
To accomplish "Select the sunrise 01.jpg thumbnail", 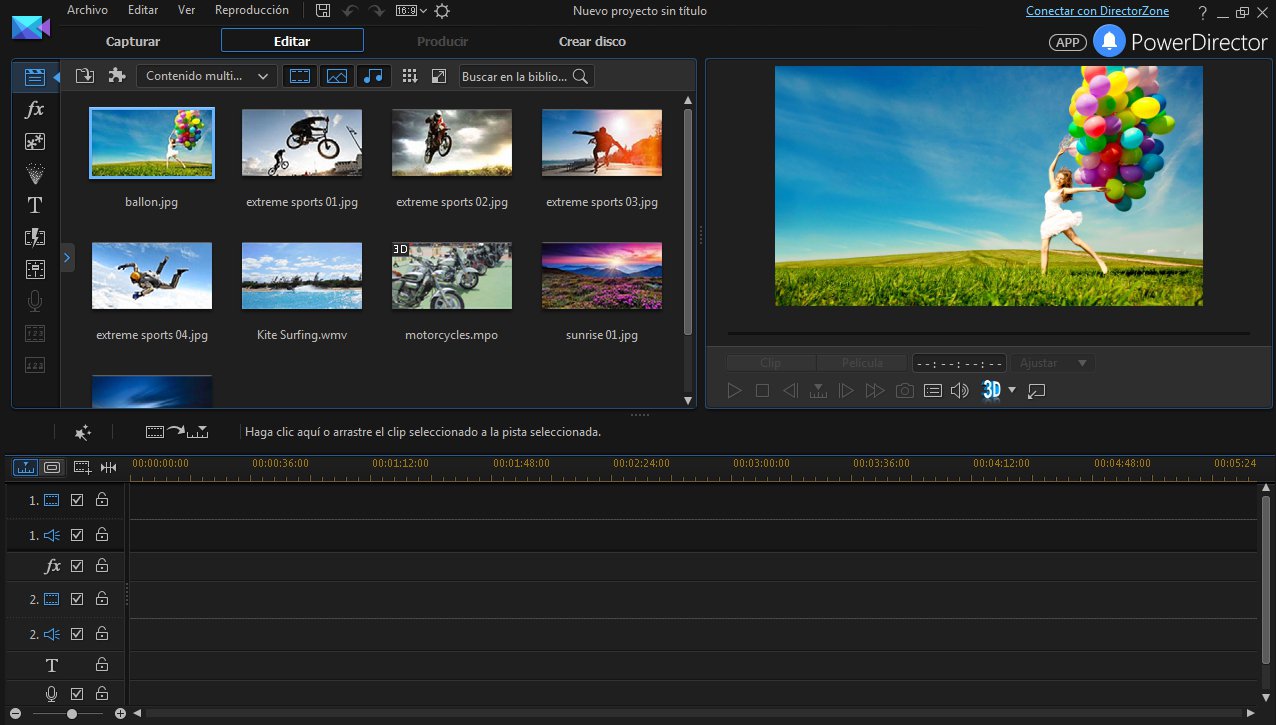I will coord(602,276).
